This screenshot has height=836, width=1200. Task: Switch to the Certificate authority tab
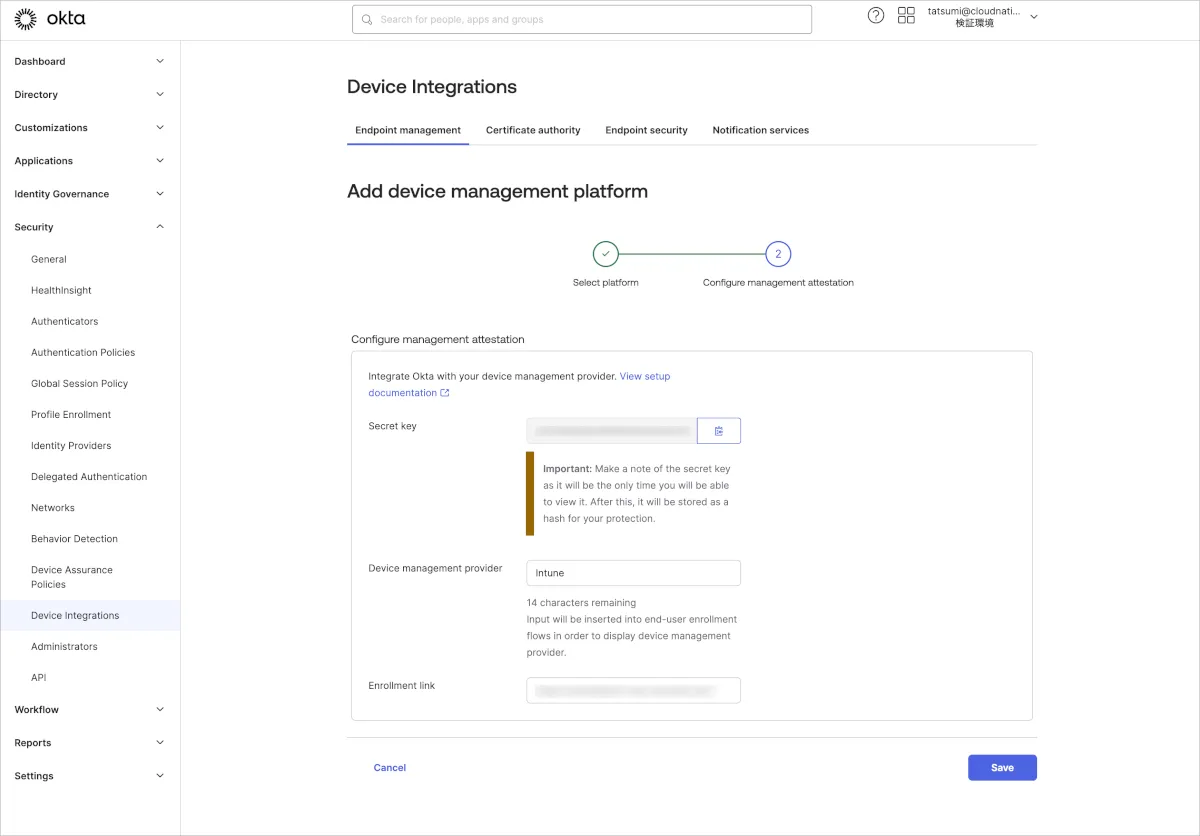pyautogui.click(x=533, y=130)
